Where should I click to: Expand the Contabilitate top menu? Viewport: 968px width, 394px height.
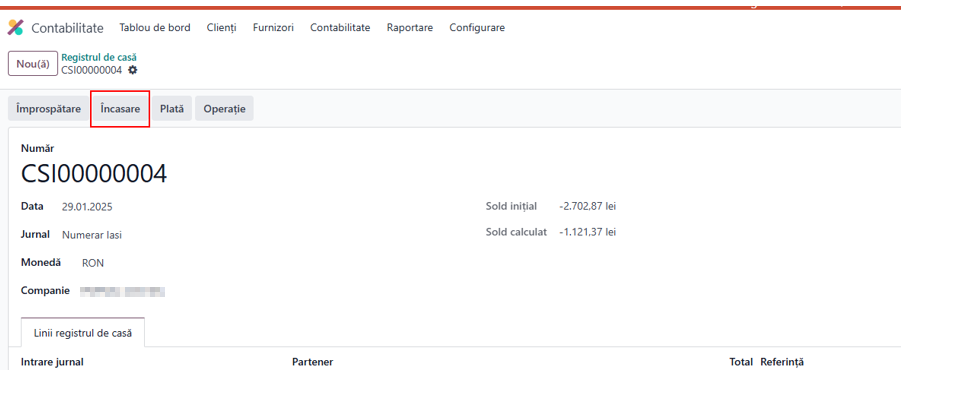[x=340, y=28]
